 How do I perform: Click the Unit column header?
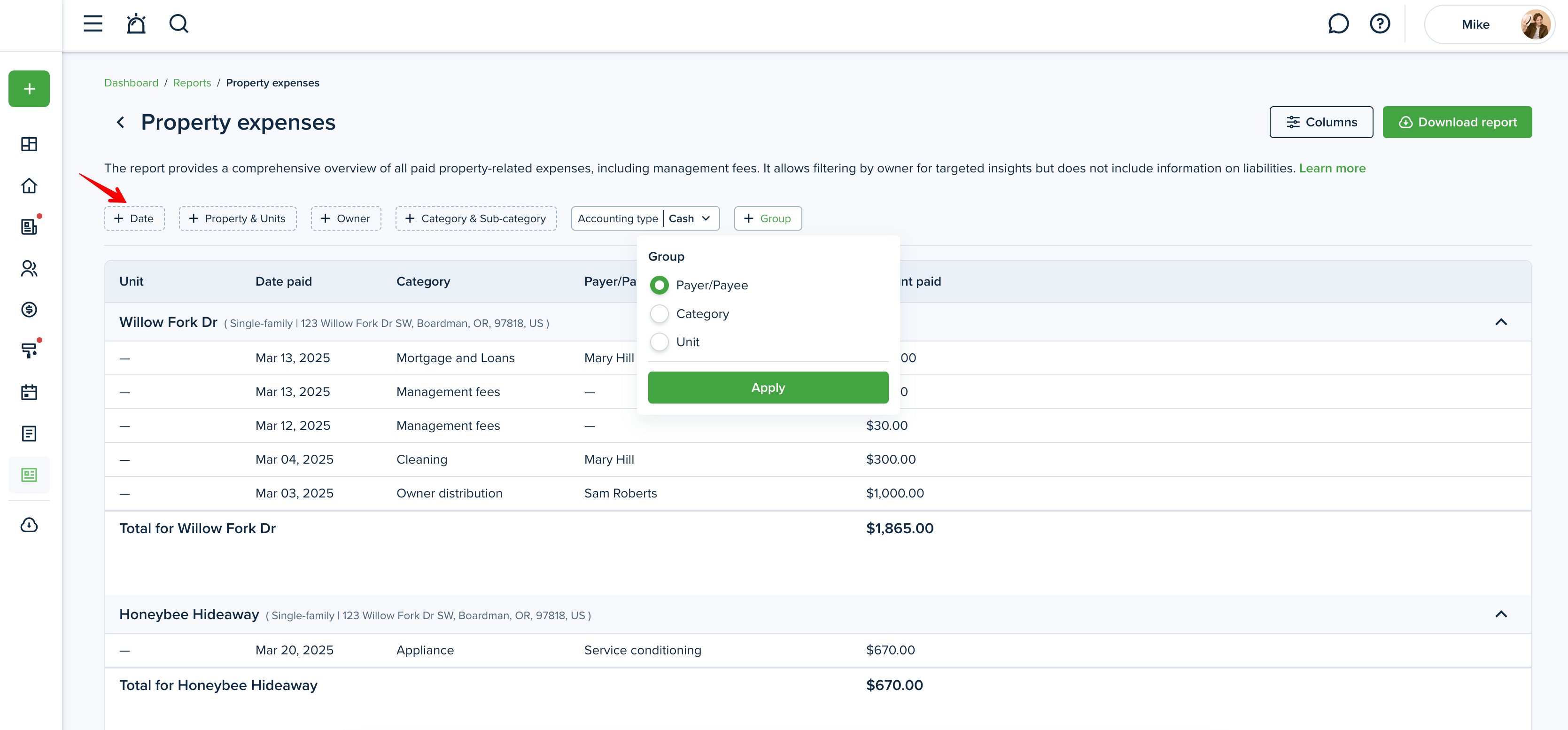coord(132,281)
